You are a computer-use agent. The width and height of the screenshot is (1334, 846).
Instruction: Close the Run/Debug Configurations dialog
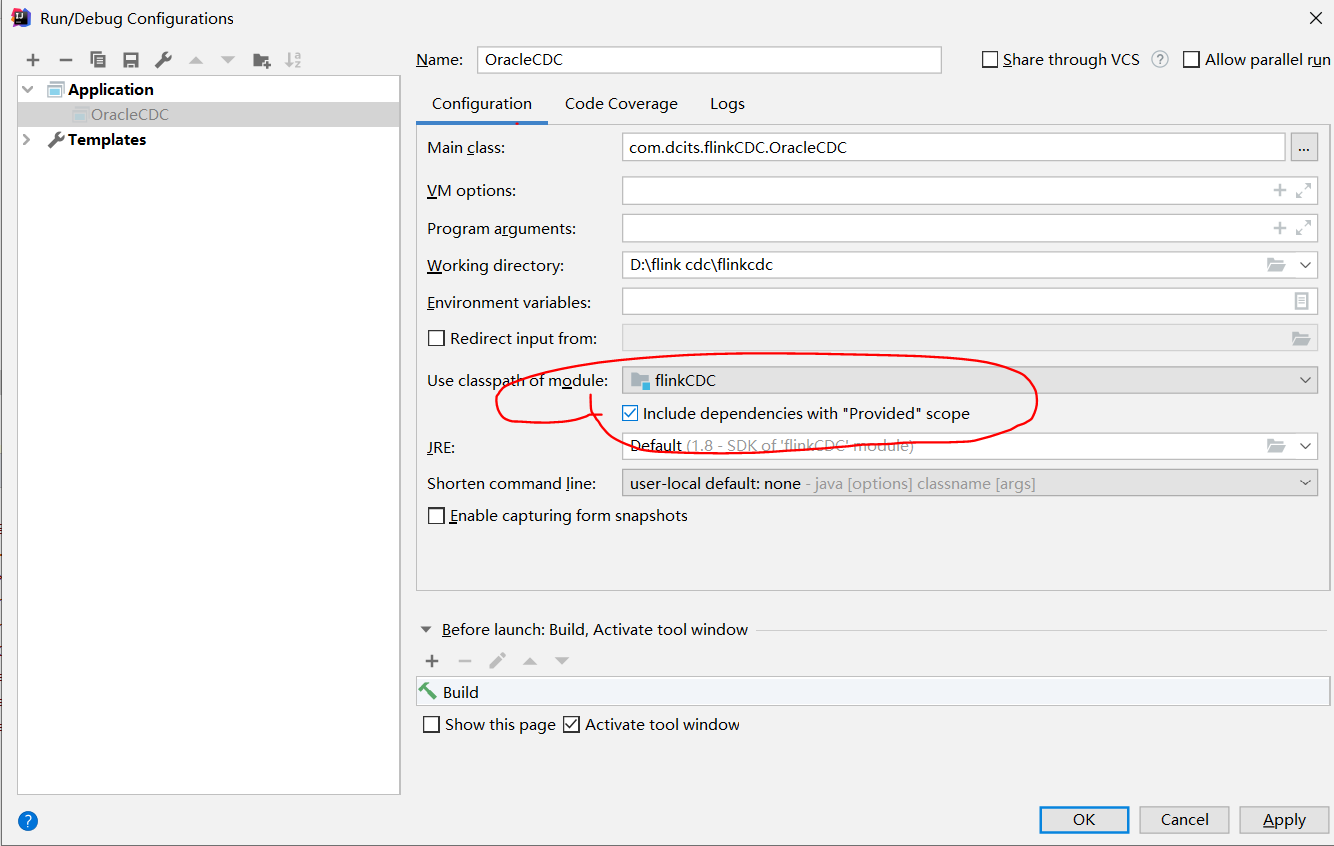point(1315,18)
